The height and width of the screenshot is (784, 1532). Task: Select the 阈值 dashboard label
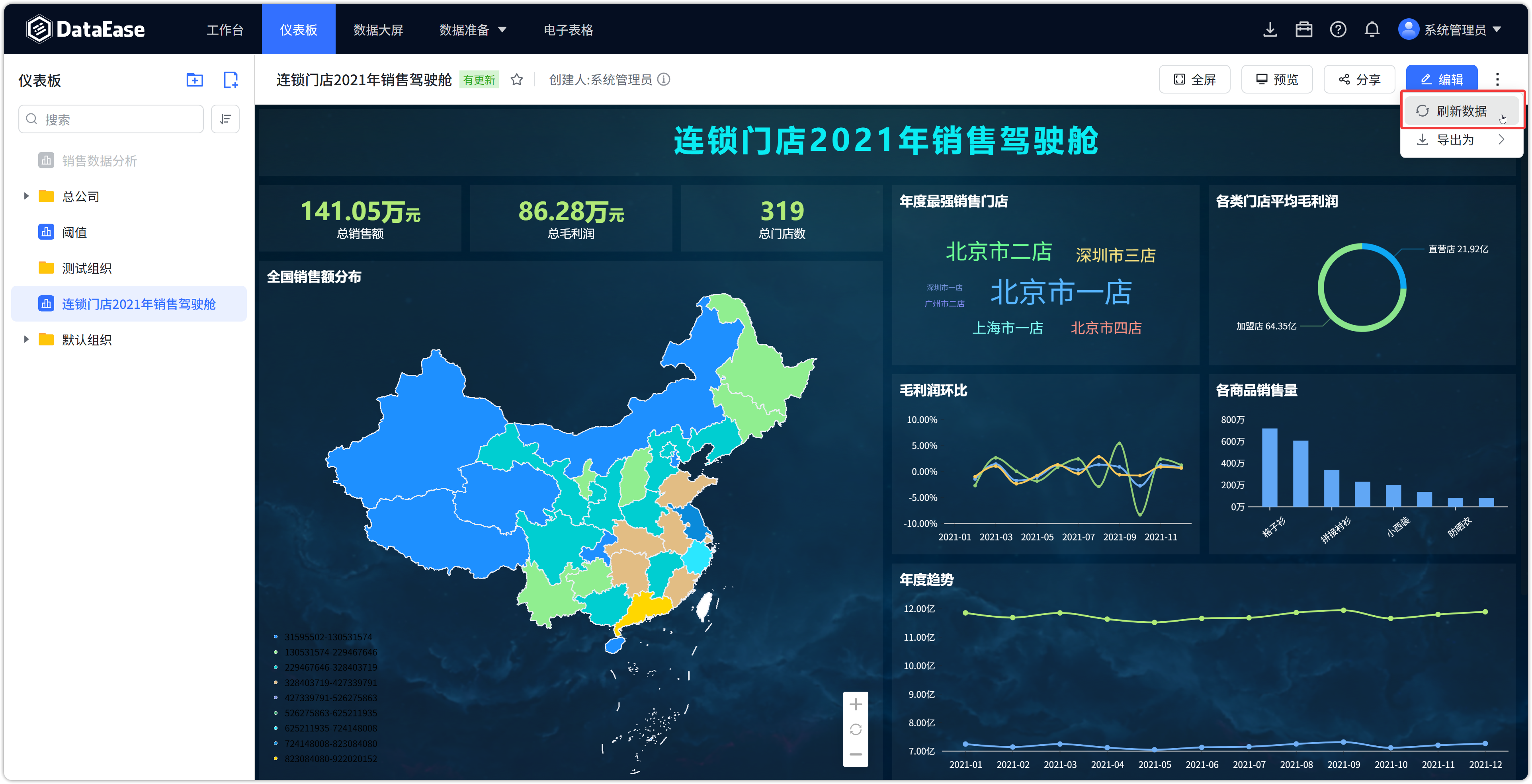click(x=74, y=232)
